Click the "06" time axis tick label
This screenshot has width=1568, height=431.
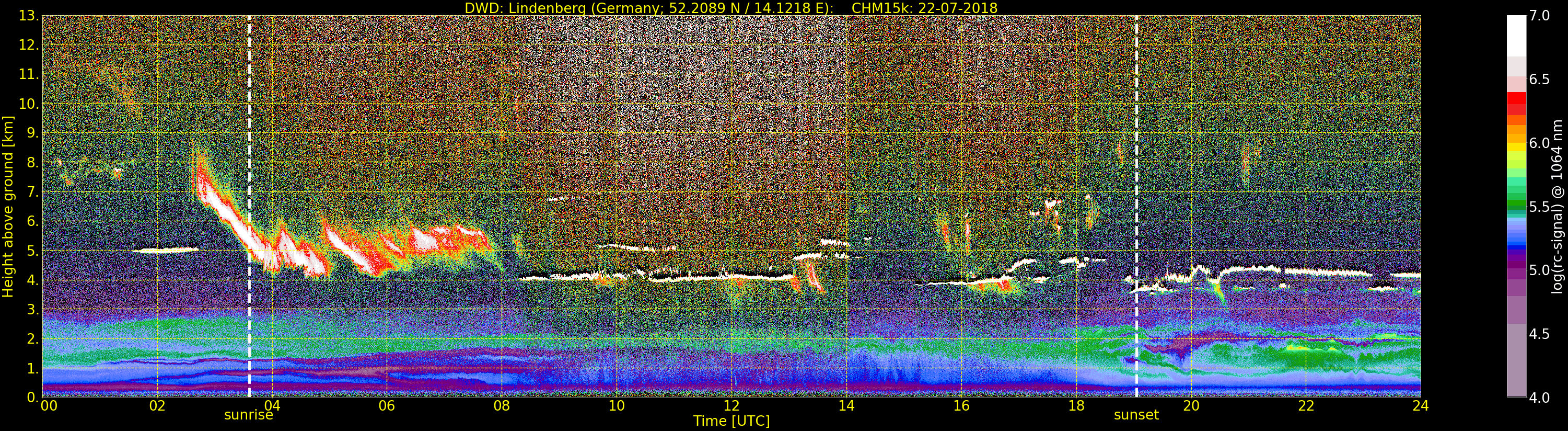point(387,406)
